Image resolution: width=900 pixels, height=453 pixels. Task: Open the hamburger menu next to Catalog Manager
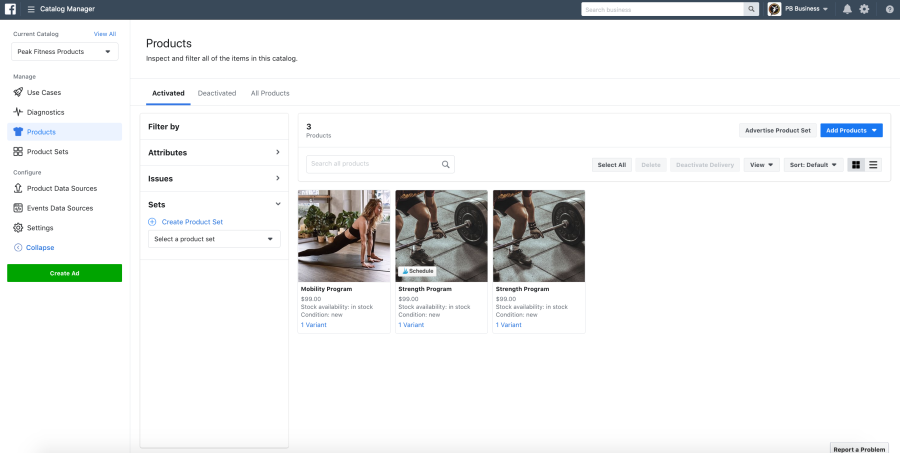coord(31,9)
